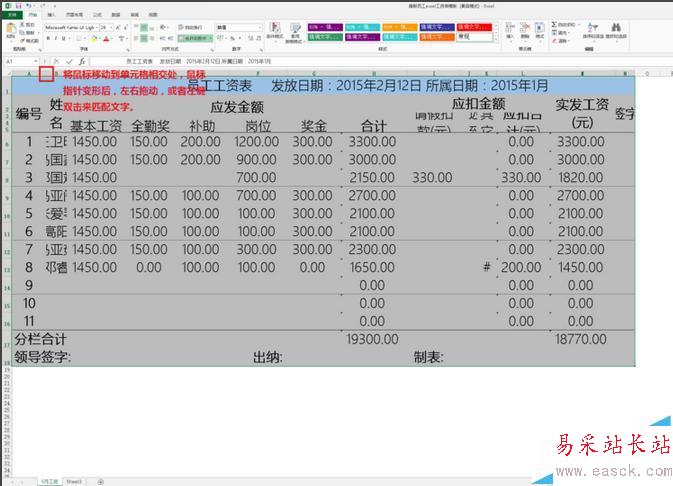673x486 pixels.
Task: Click the comma style icon
Action: (239, 38)
